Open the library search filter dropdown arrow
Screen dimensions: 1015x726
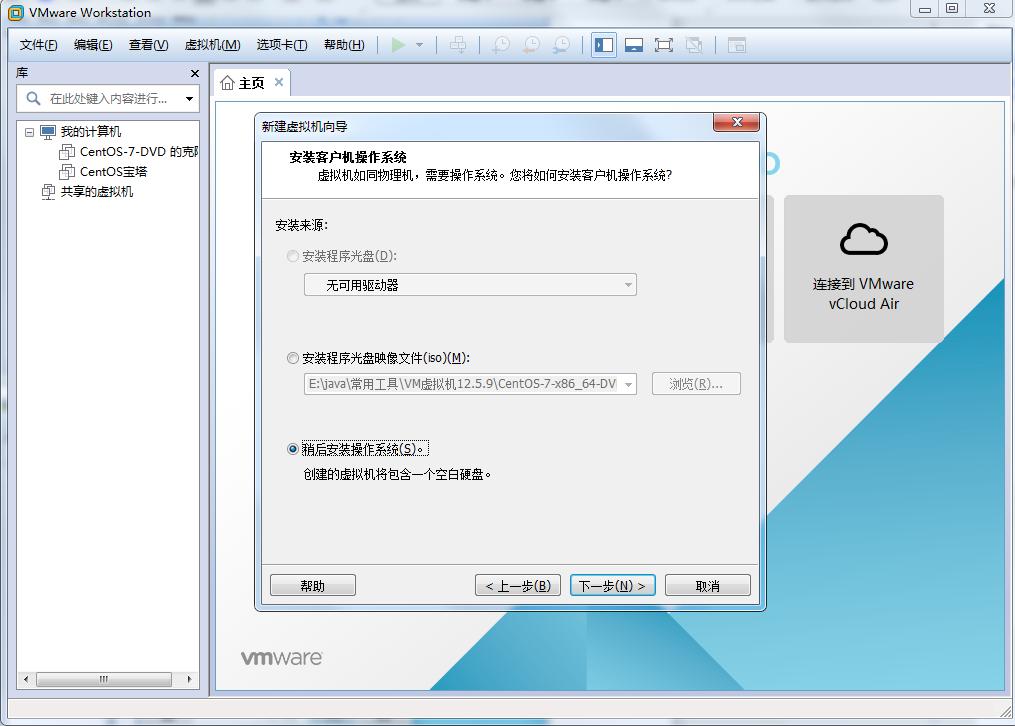(189, 98)
